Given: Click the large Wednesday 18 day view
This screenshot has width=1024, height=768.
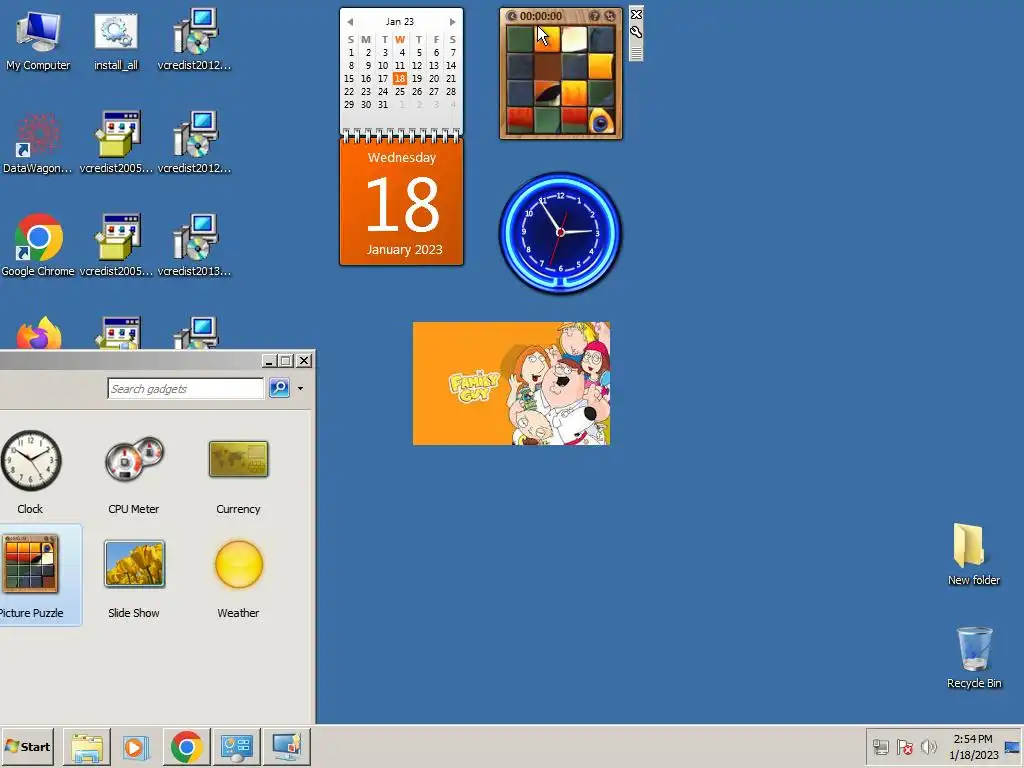Looking at the screenshot, I should pyautogui.click(x=402, y=202).
